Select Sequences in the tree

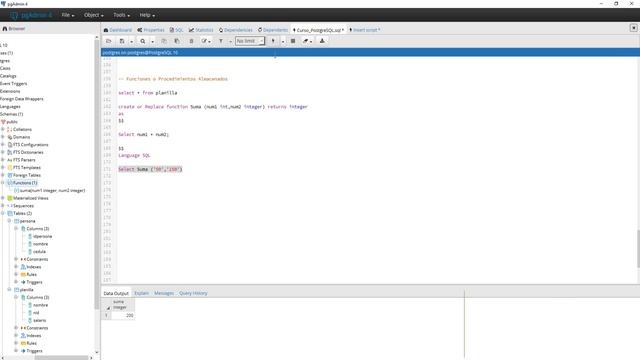[23, 206]
